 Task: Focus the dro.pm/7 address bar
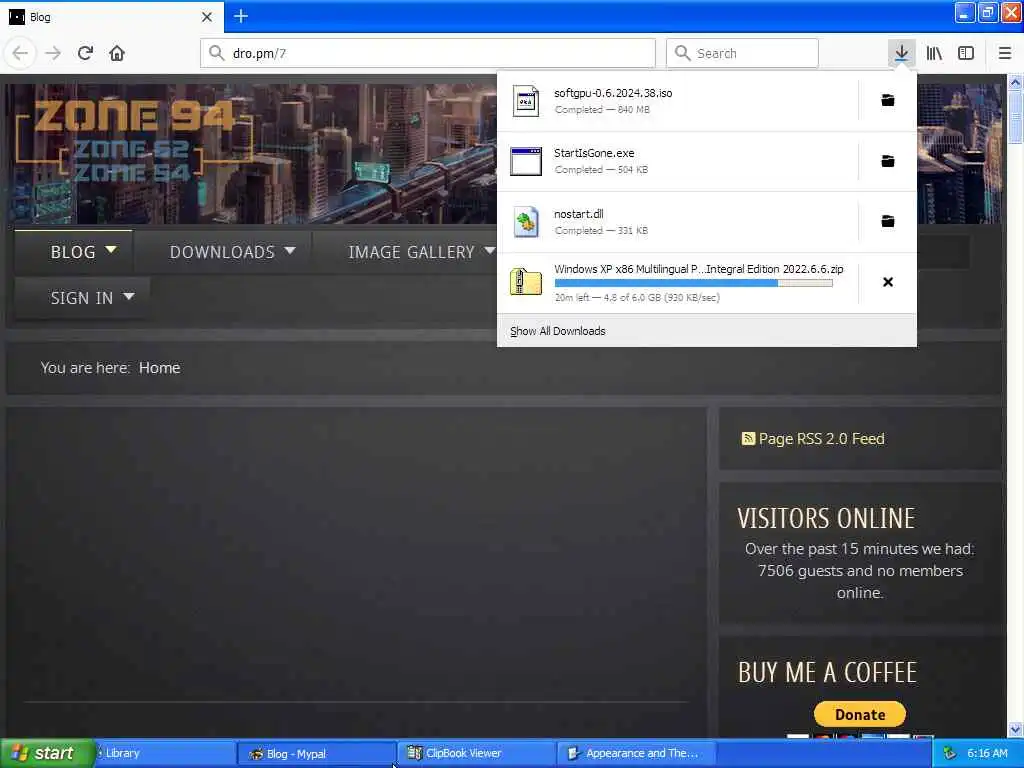428,53
